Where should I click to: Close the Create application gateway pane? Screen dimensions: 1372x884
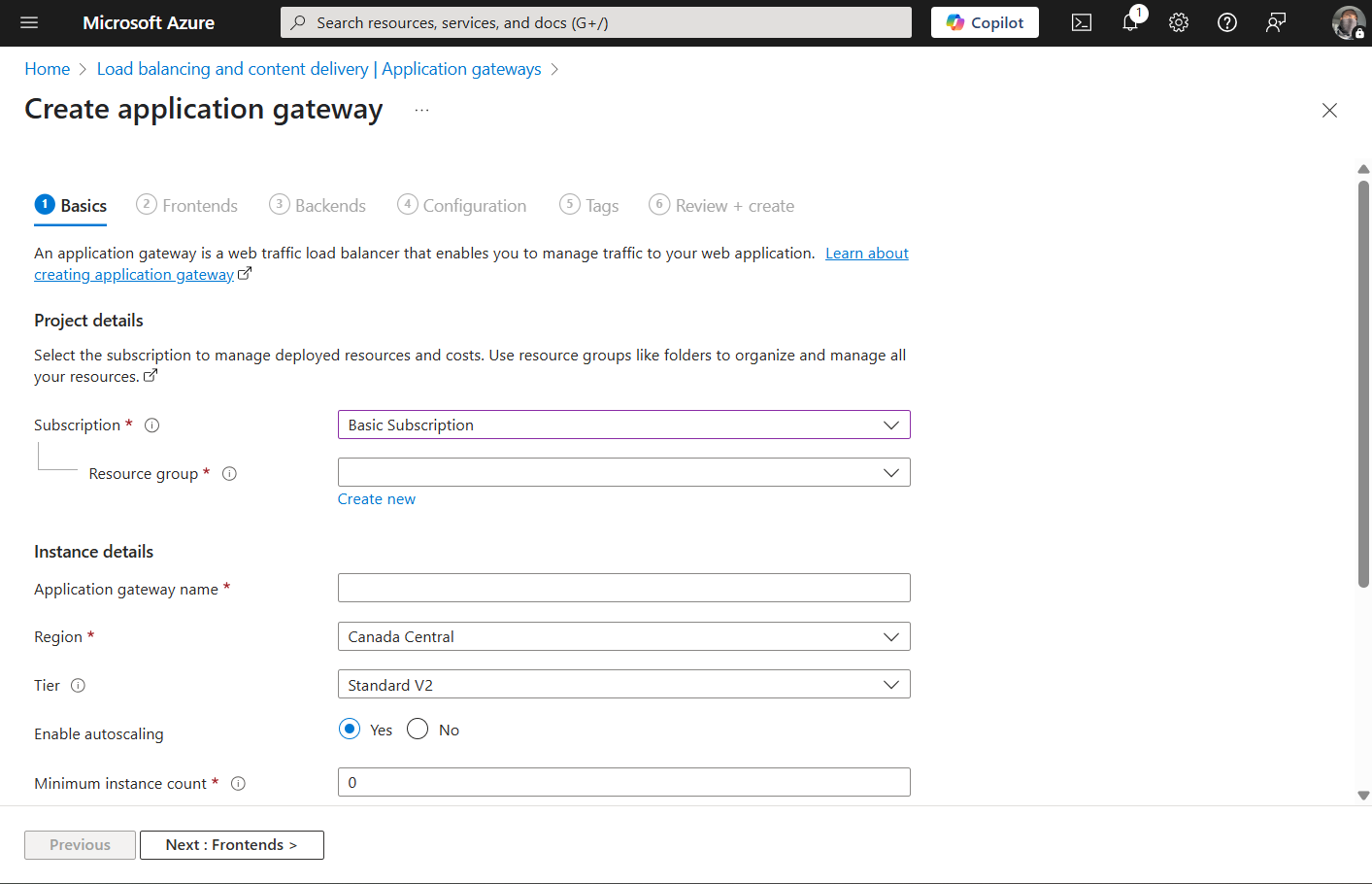coord(1329,111)
